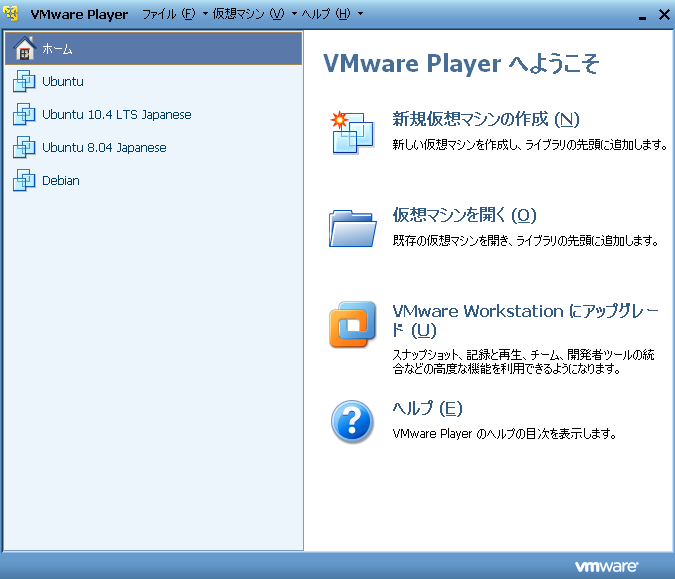Click the new virtual machine starburst icon
Screen dimensions: 675x579
tap(352, 133)
